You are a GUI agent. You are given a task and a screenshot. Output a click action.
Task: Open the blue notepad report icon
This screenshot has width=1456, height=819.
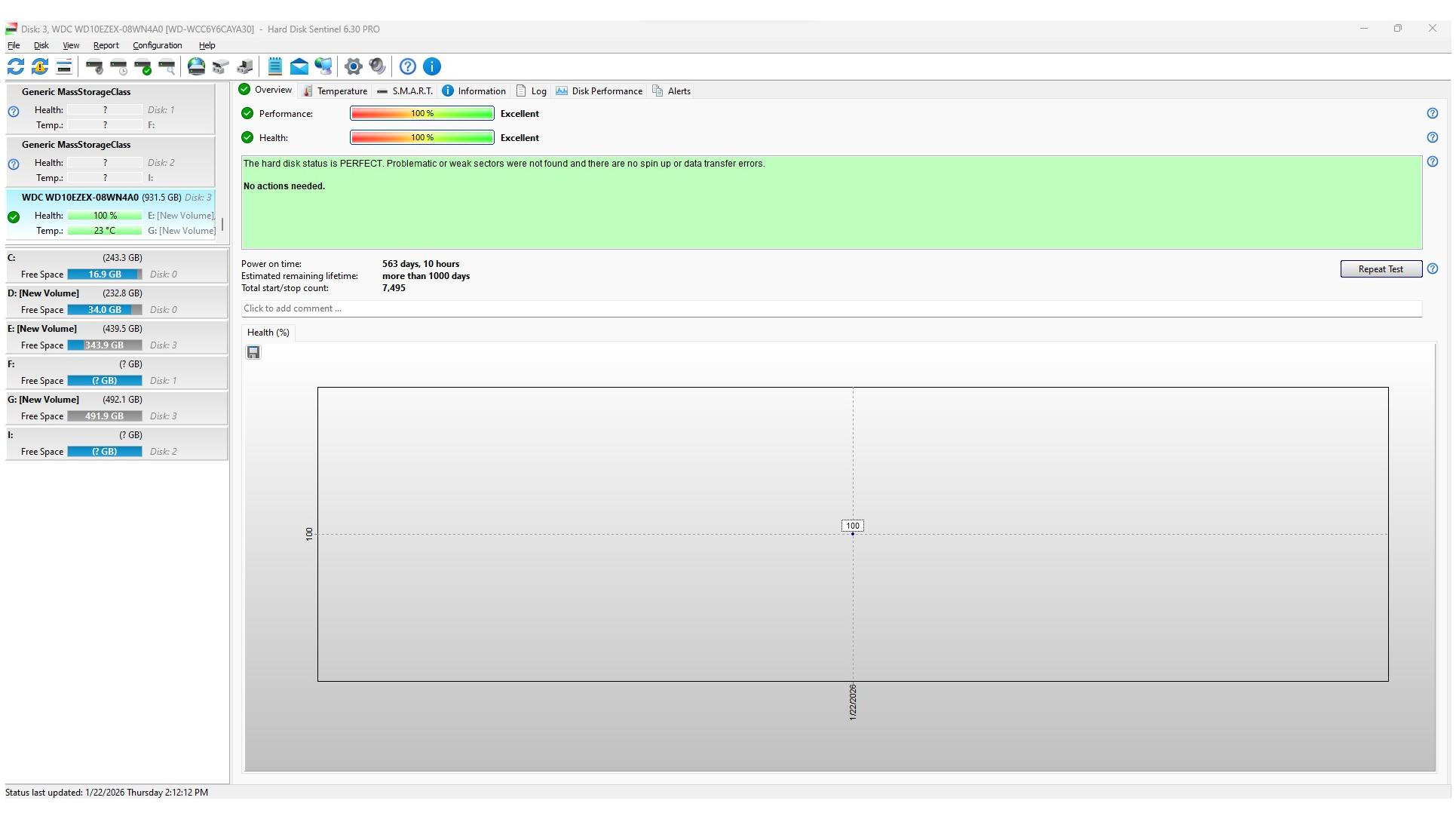[x=275, y=66]
